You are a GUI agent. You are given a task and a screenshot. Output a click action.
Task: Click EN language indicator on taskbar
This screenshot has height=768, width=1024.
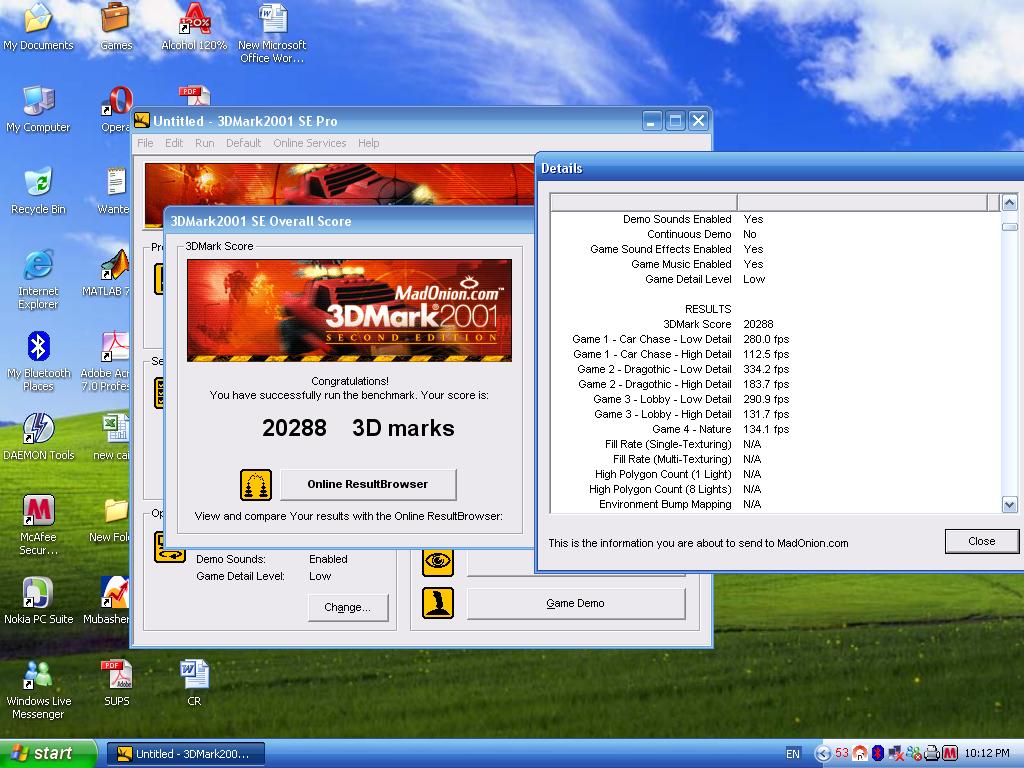pos(792,754)
